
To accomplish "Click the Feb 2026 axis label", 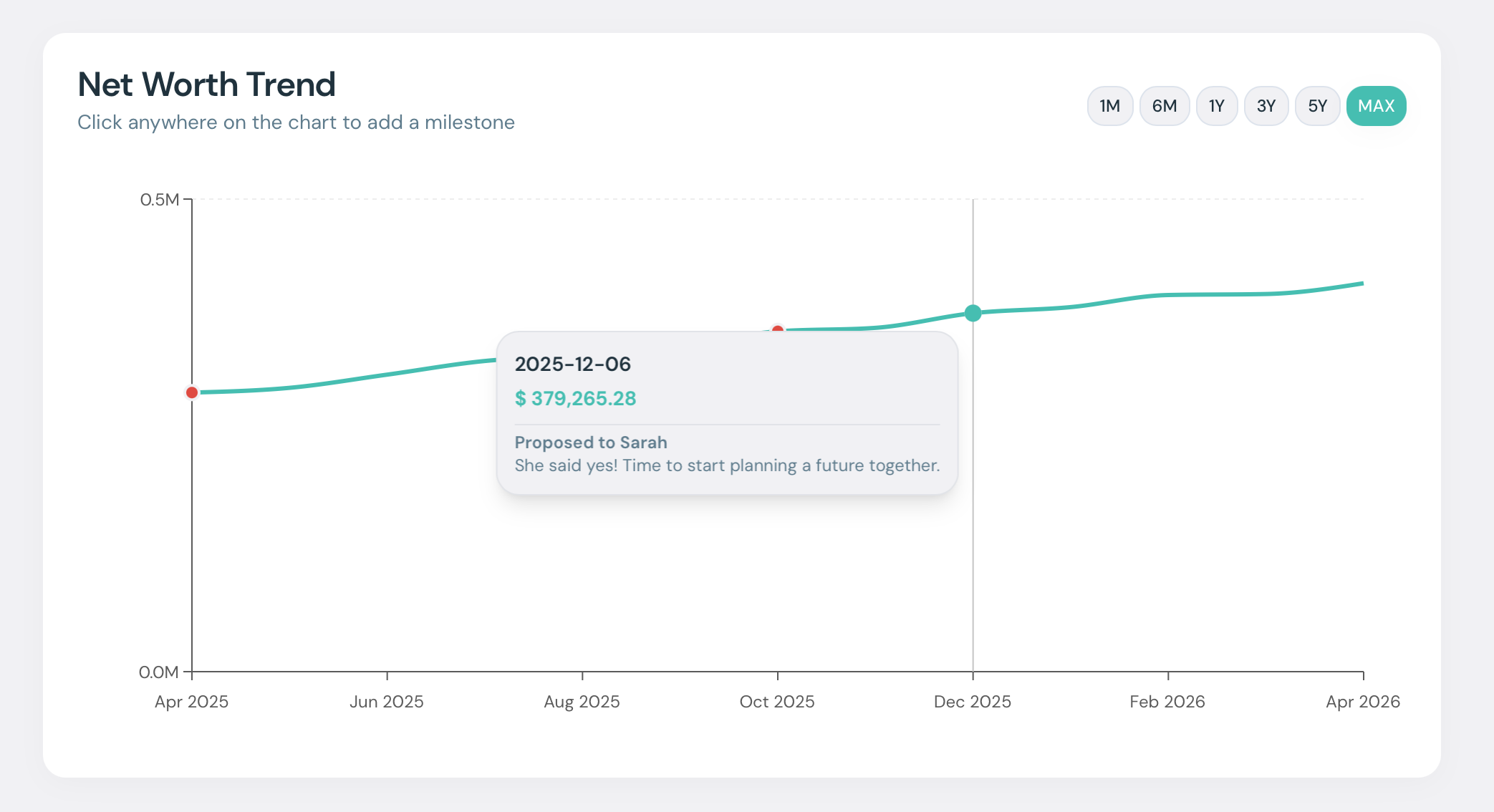I will 1167,702.
